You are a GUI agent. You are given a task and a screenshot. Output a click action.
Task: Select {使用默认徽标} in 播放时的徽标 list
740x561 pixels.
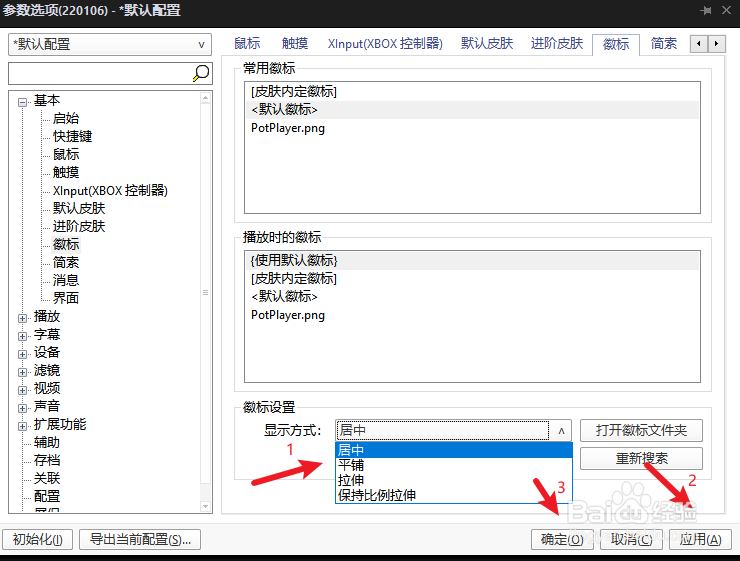click(472, 260)
